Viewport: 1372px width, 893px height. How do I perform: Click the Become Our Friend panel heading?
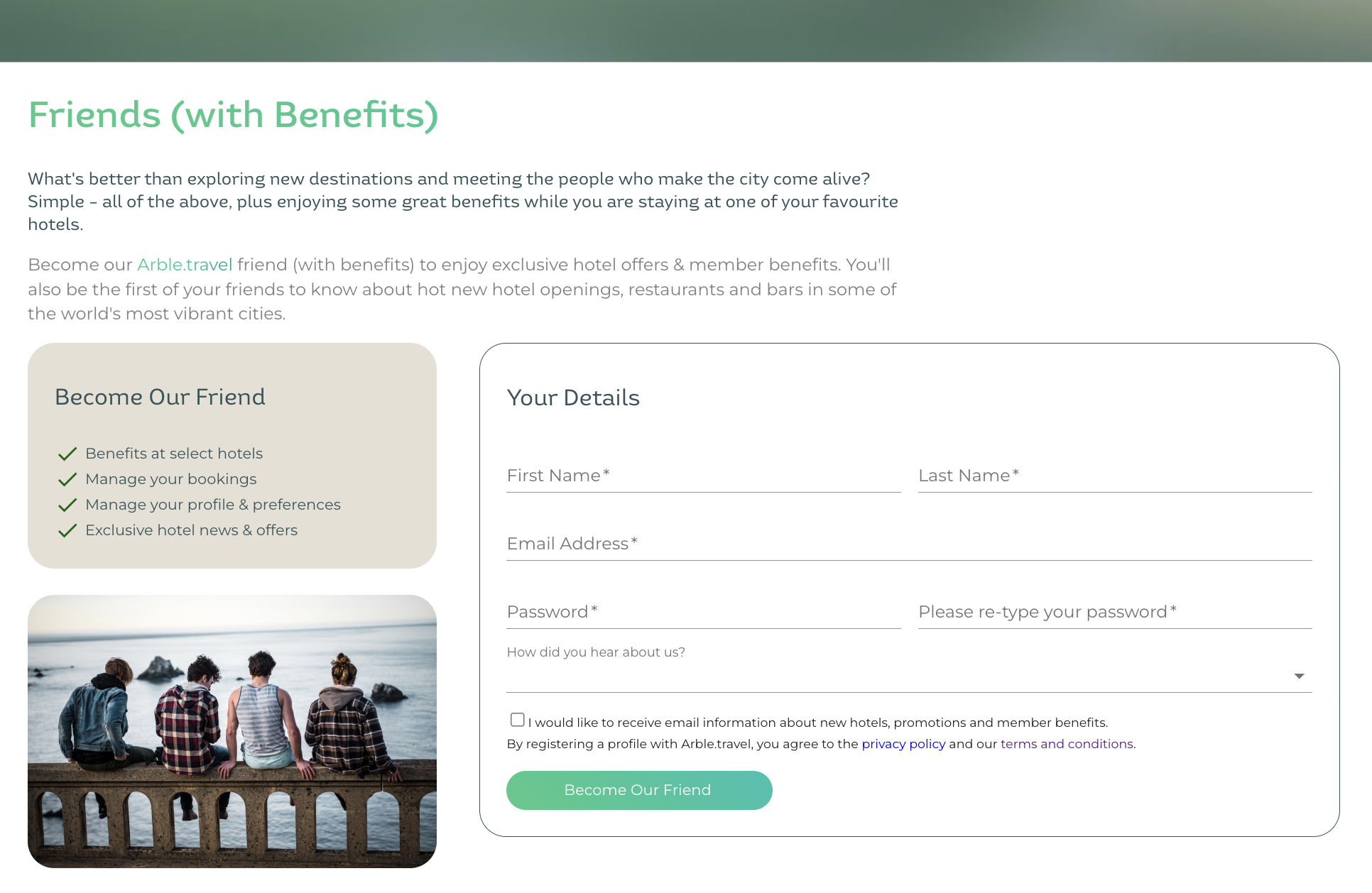160,397
